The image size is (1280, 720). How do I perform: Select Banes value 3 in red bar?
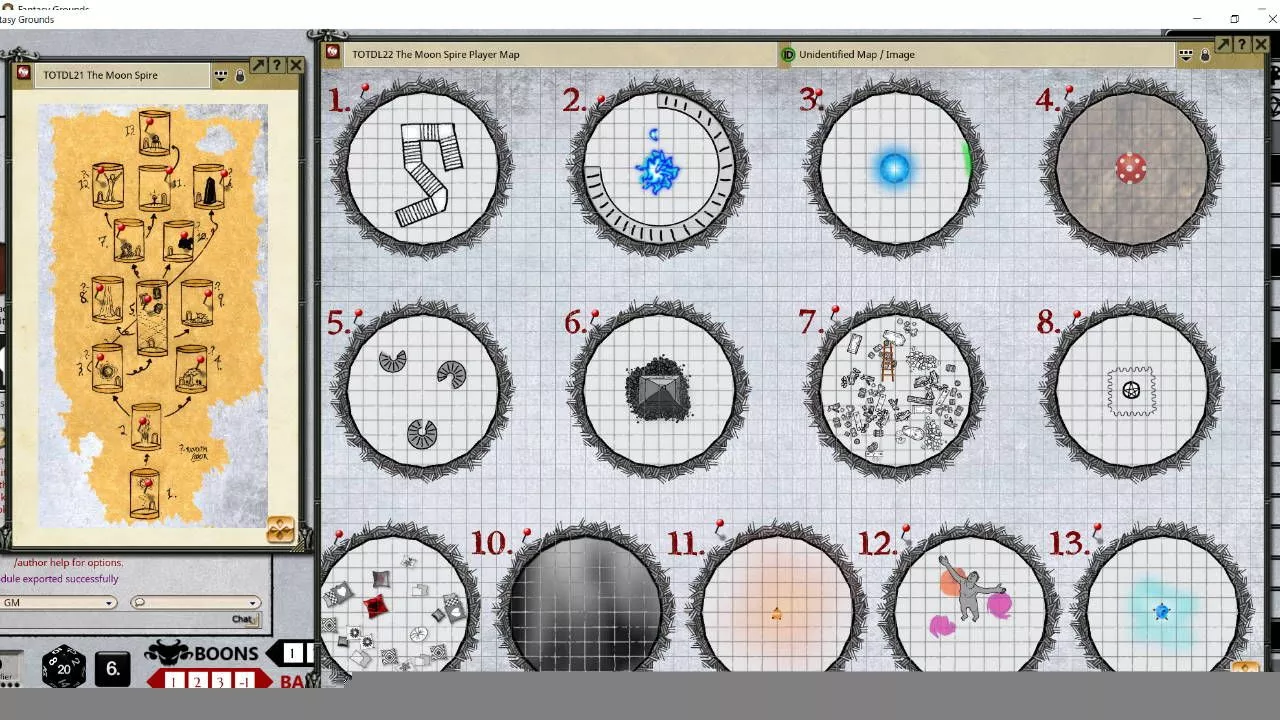pos(221,682)
